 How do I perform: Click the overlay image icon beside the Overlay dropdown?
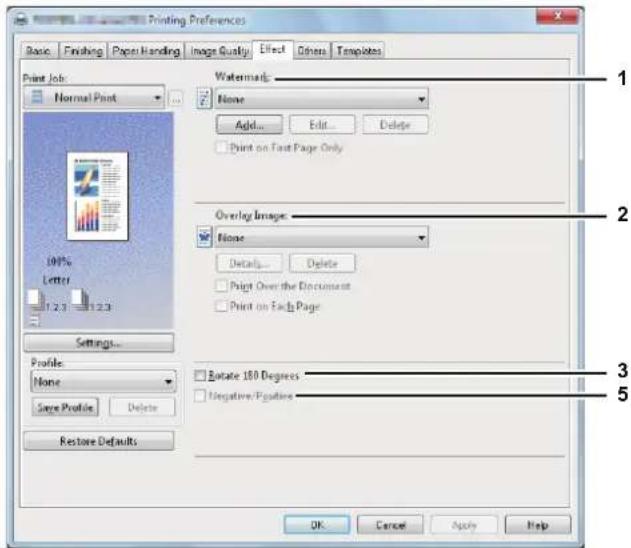pos(204,237)
